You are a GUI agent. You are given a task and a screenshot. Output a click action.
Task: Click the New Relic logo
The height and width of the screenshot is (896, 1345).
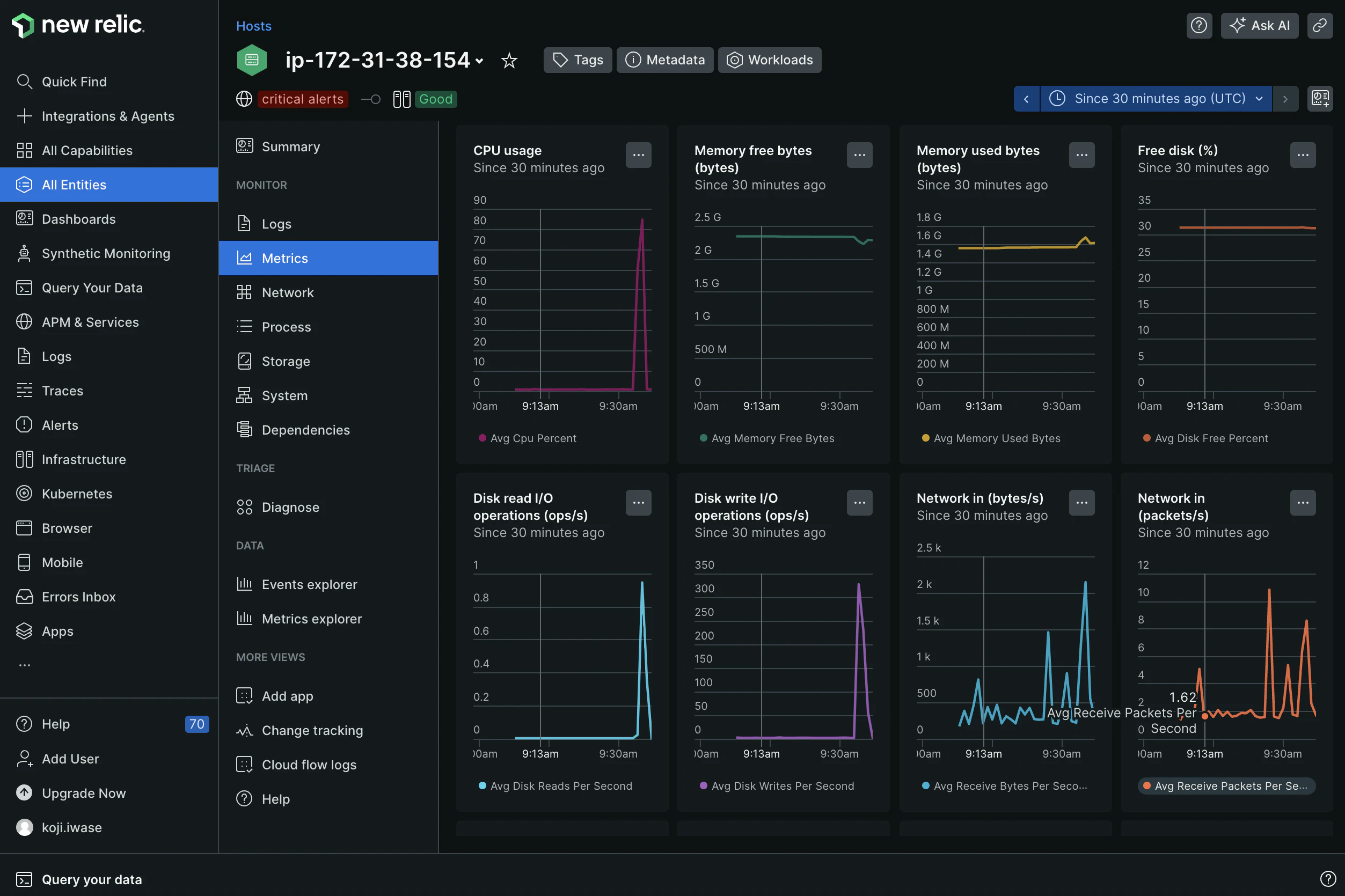tap(78, 25)
